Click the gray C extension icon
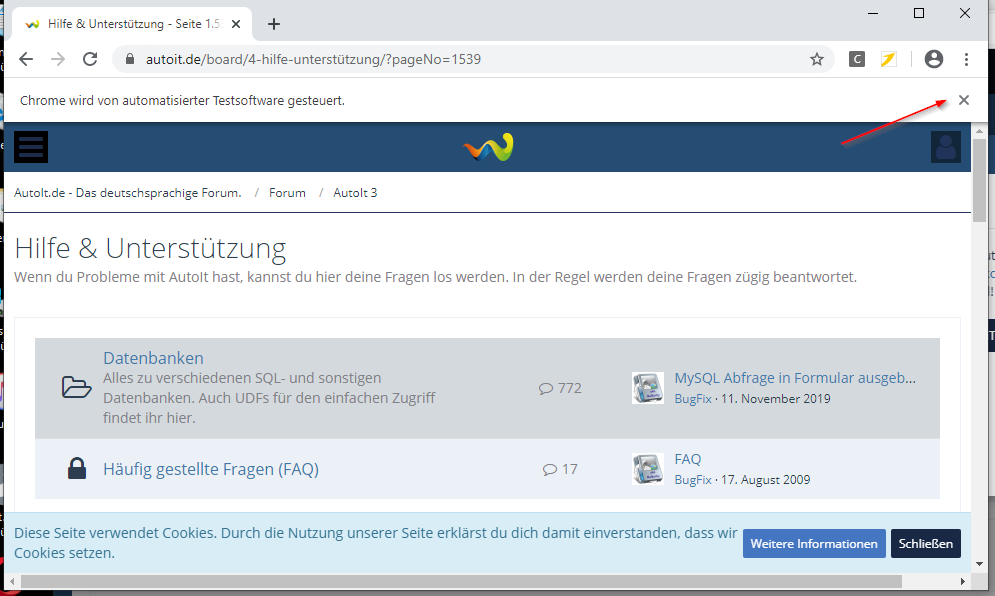This screenshot has width=995, height=596. point(857,60)
